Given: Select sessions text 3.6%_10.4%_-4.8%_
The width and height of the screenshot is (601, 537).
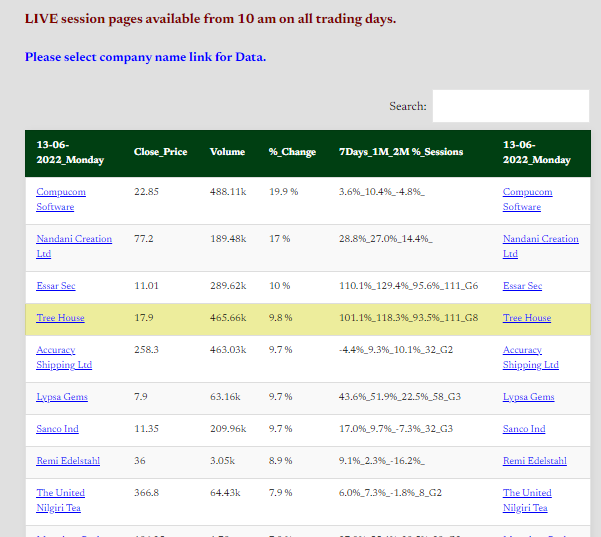Looking at the screenshot, I should click(x=382, y=192).
